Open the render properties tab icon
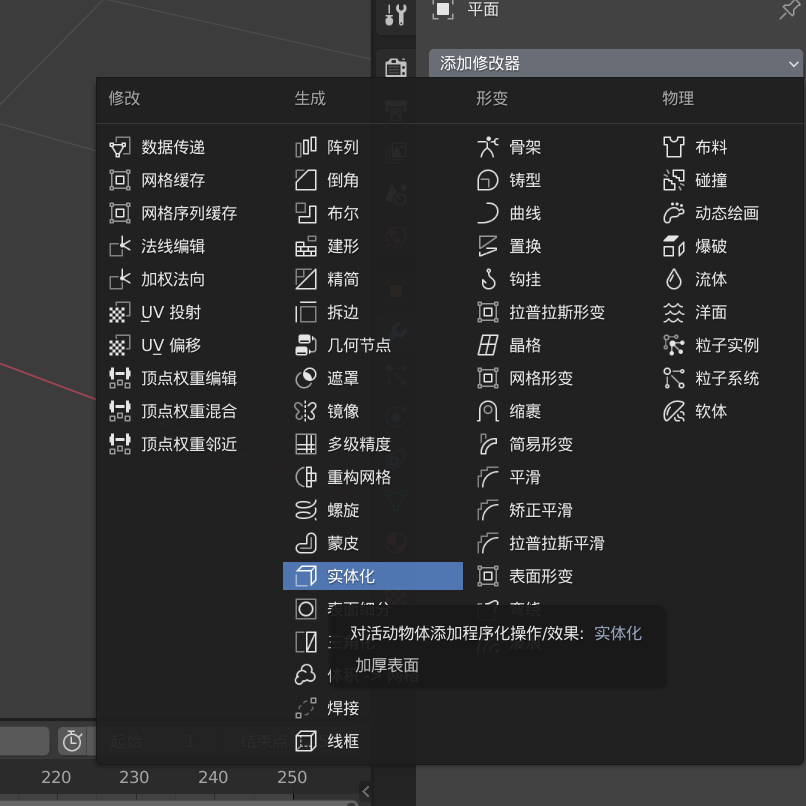The height and width of the screenshot is (806, 806). (x=396, y=67)
